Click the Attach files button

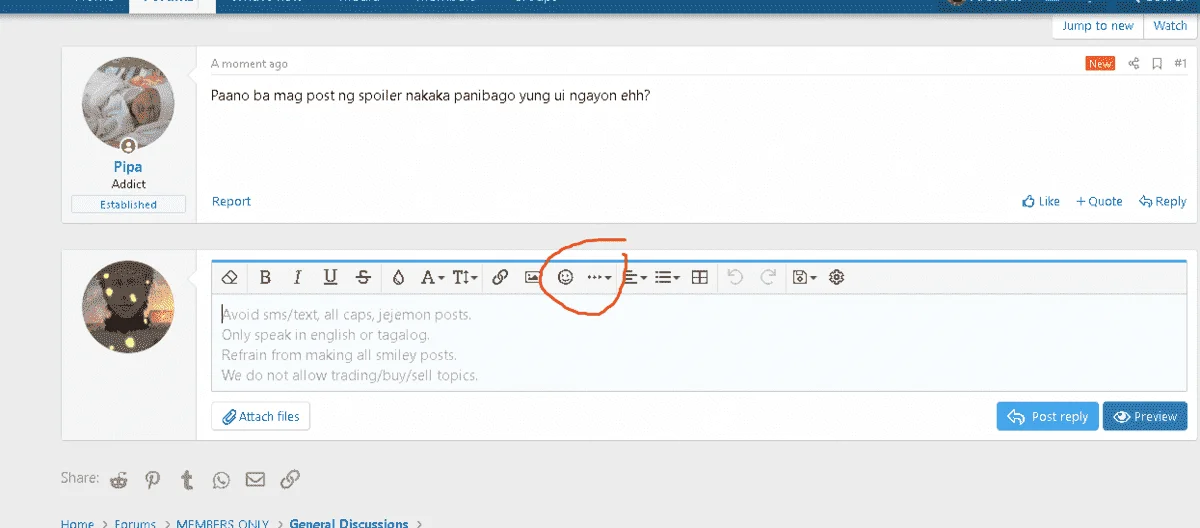point(261,416)
